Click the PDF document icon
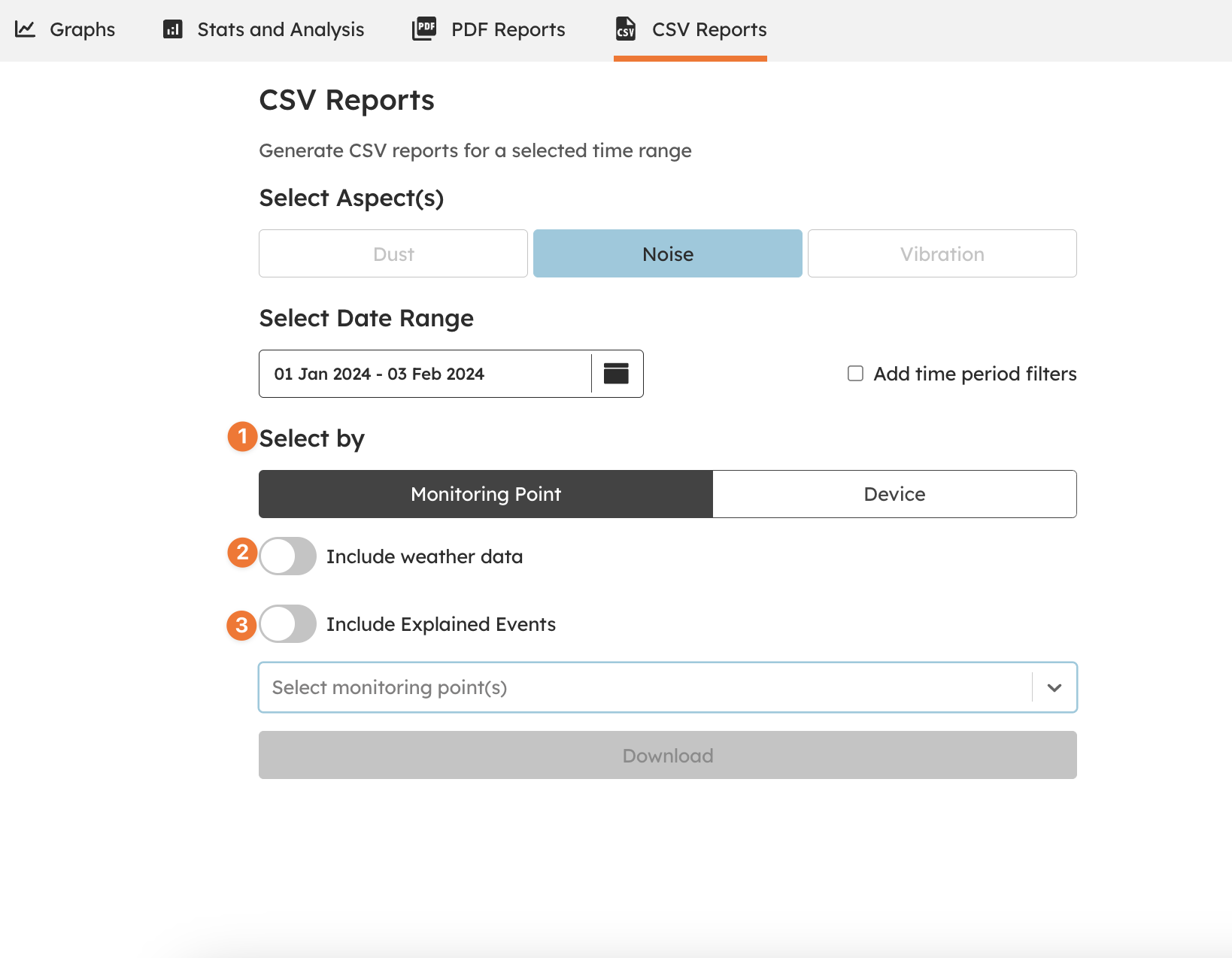The width and height of the screenshot is (1232, 958). coord(425,29)
